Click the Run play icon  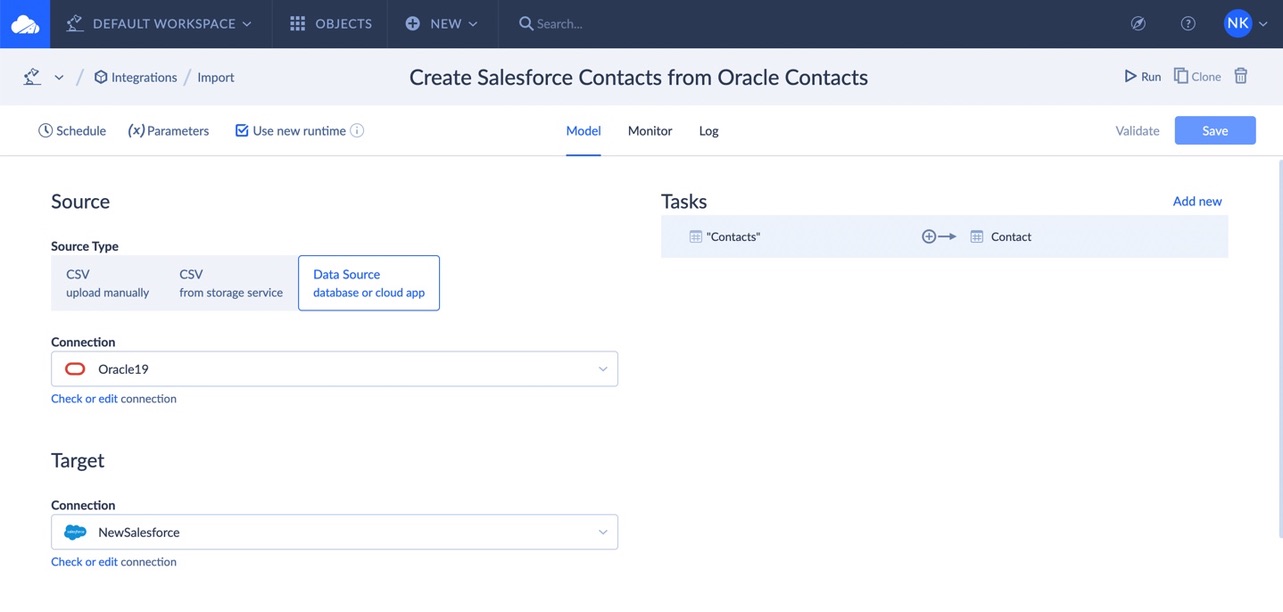(x=1130, y=76)
